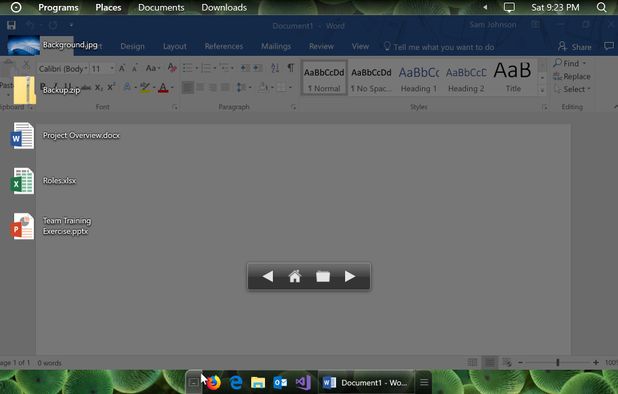Expand the Paragraph dialog launcher
Image resolution: width=618 pixels, height=394 pixels.
point(293,107)
